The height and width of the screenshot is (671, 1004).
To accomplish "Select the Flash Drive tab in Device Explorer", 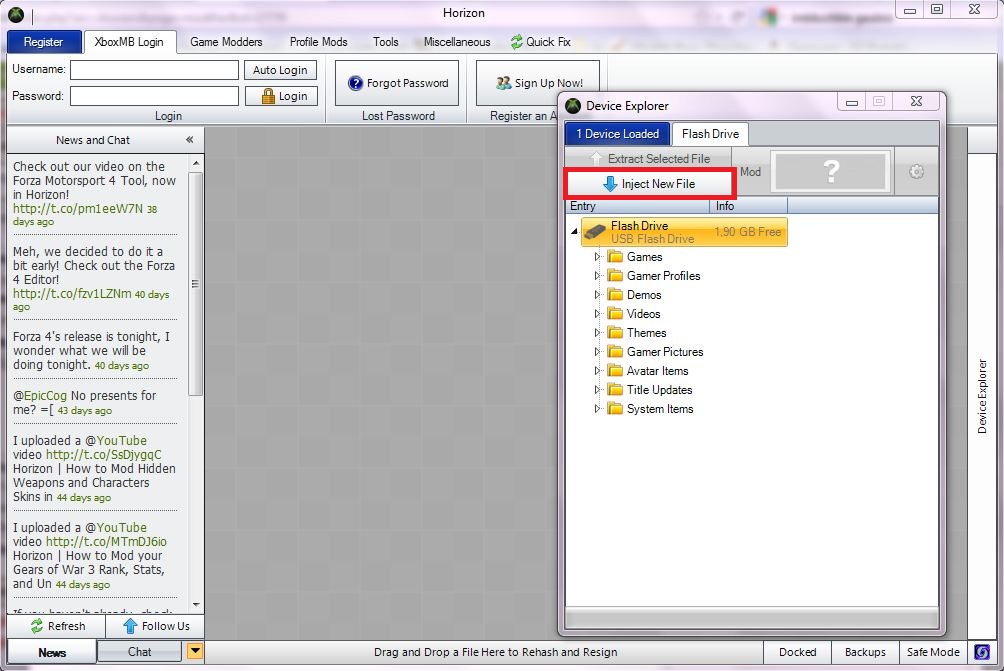I will tap(710, 134).
